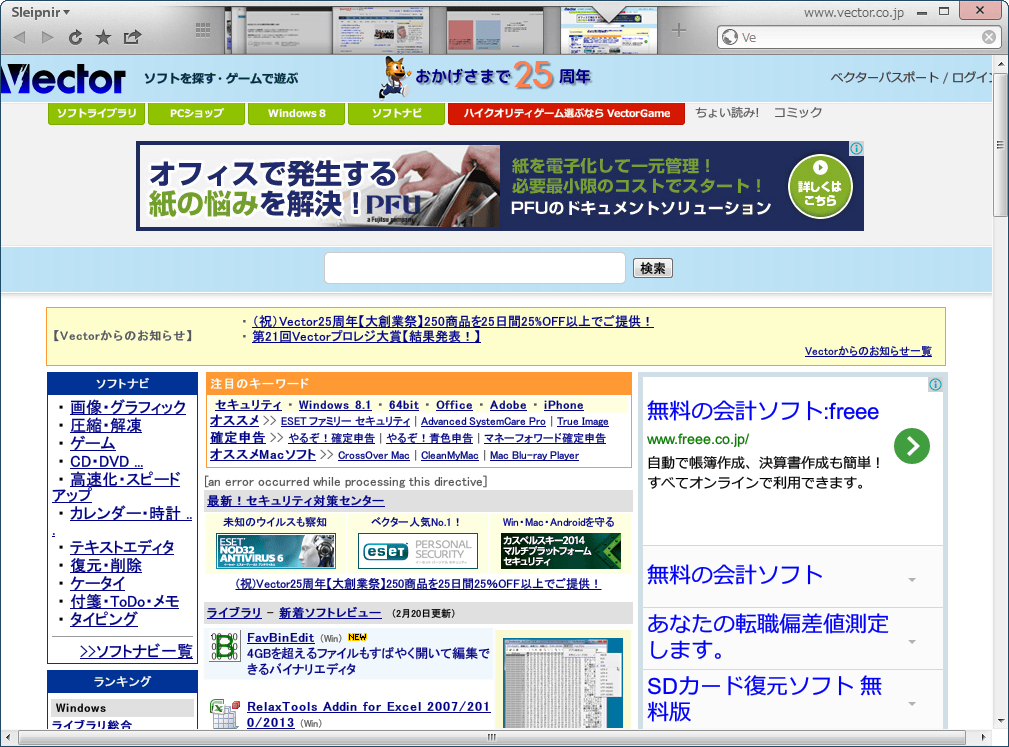Click the RelaxTools Excel addin icon

click(x=225, y=714)
